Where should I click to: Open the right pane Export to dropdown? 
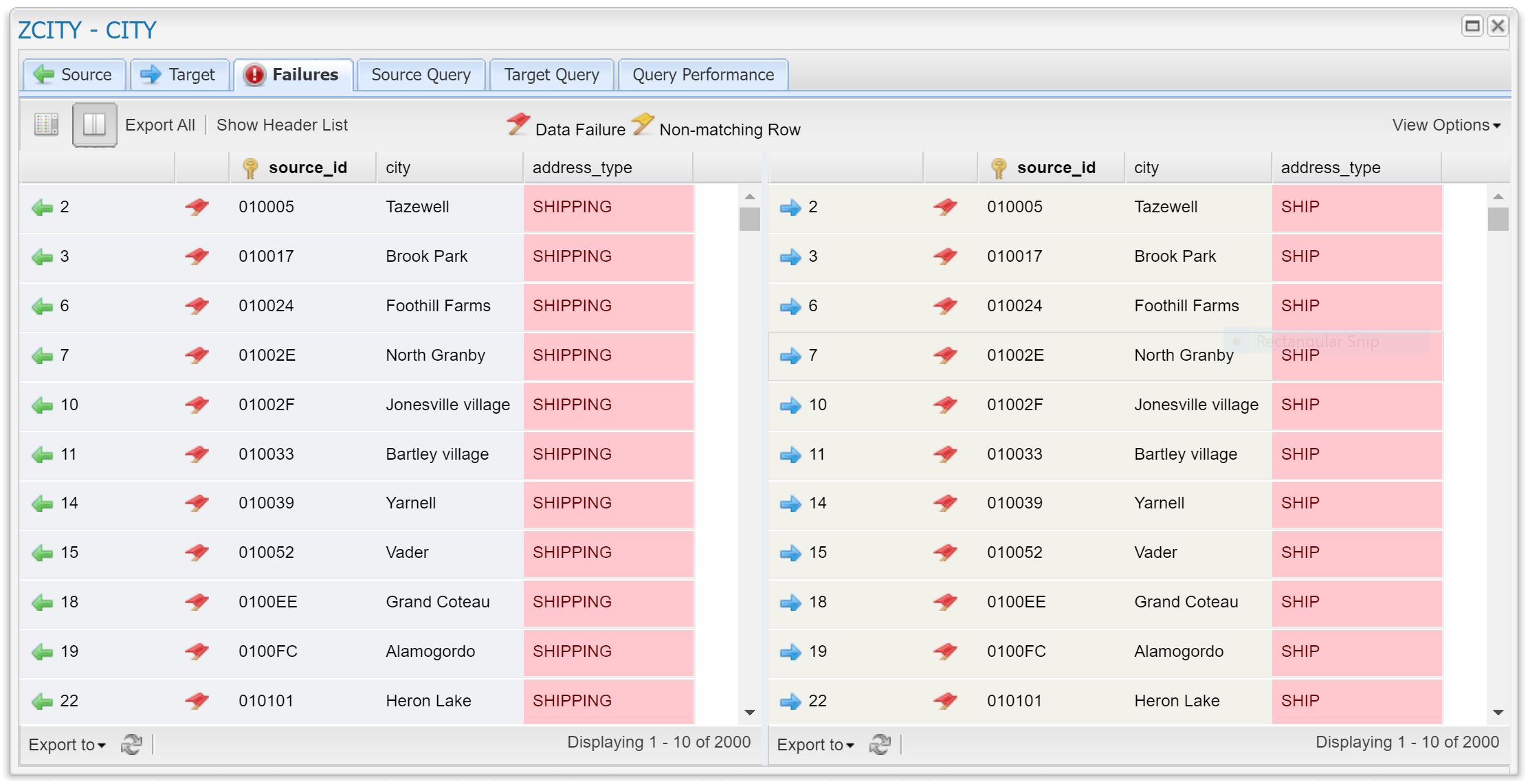pos(816,745)
